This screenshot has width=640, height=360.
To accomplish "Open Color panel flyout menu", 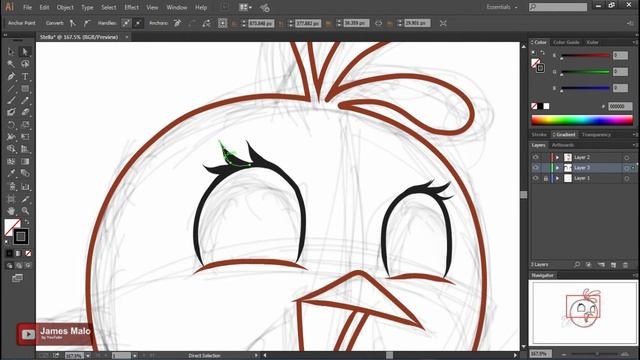I will [x=635, y=42].
